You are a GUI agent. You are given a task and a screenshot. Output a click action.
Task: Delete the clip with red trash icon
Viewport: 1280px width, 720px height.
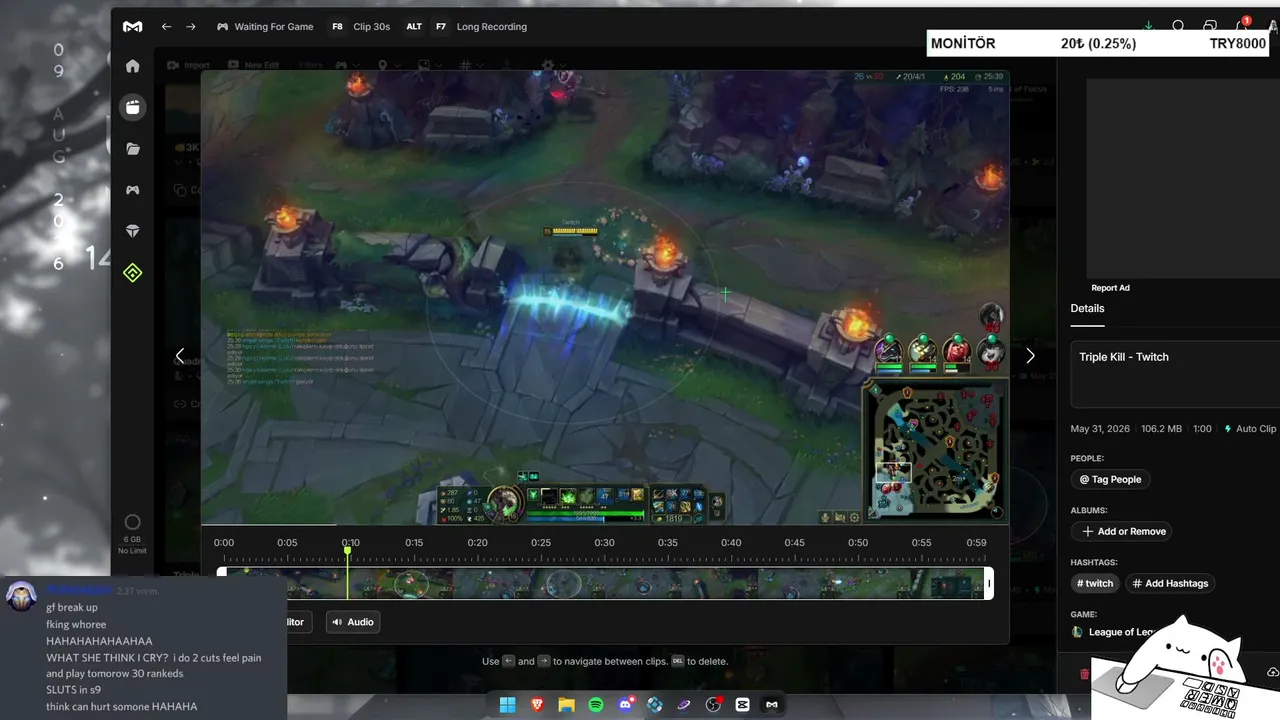click(x=1084, y=674)
